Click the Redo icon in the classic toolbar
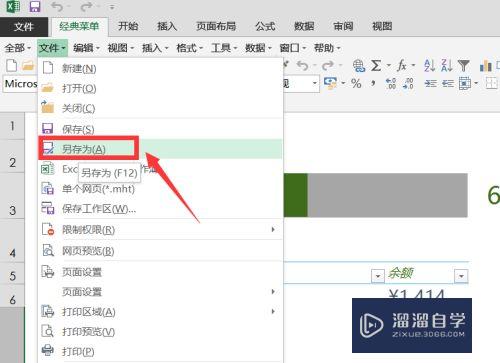This screenshot has height=363, width=500. 328,66
